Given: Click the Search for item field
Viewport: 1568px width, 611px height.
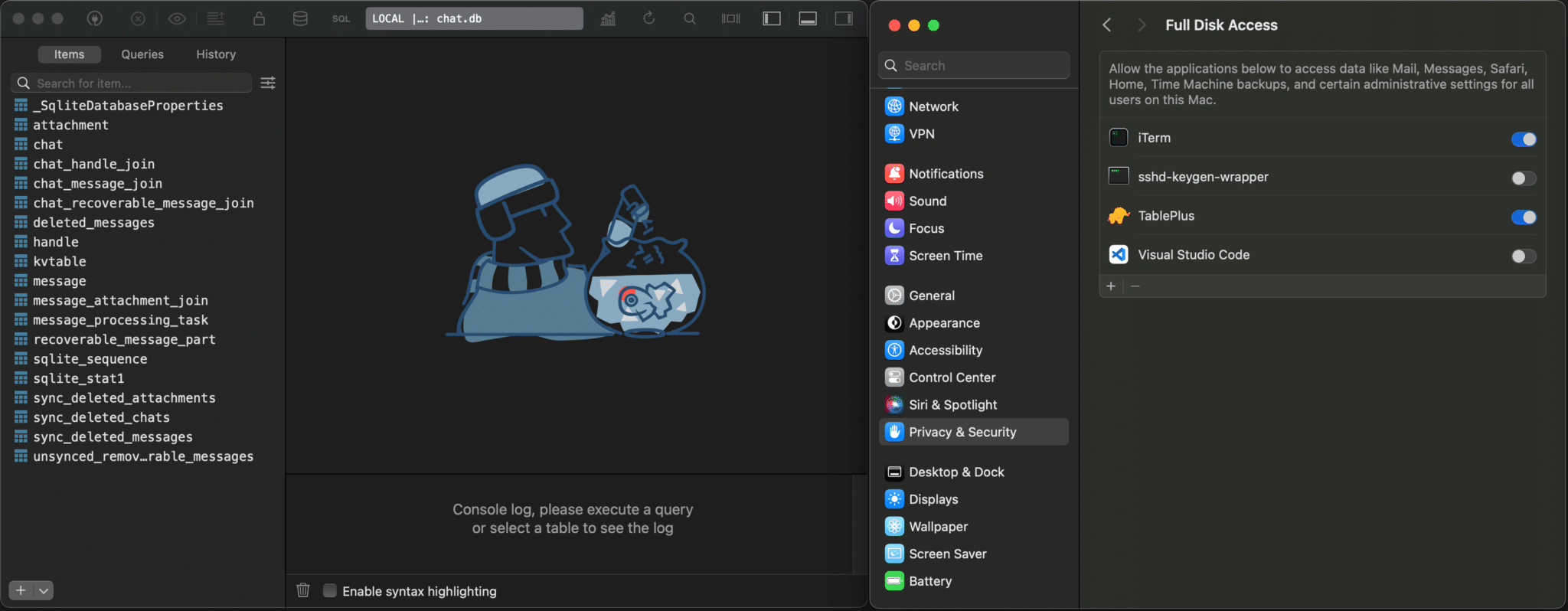Looking at the screenshot, I should tap(138, 83).
